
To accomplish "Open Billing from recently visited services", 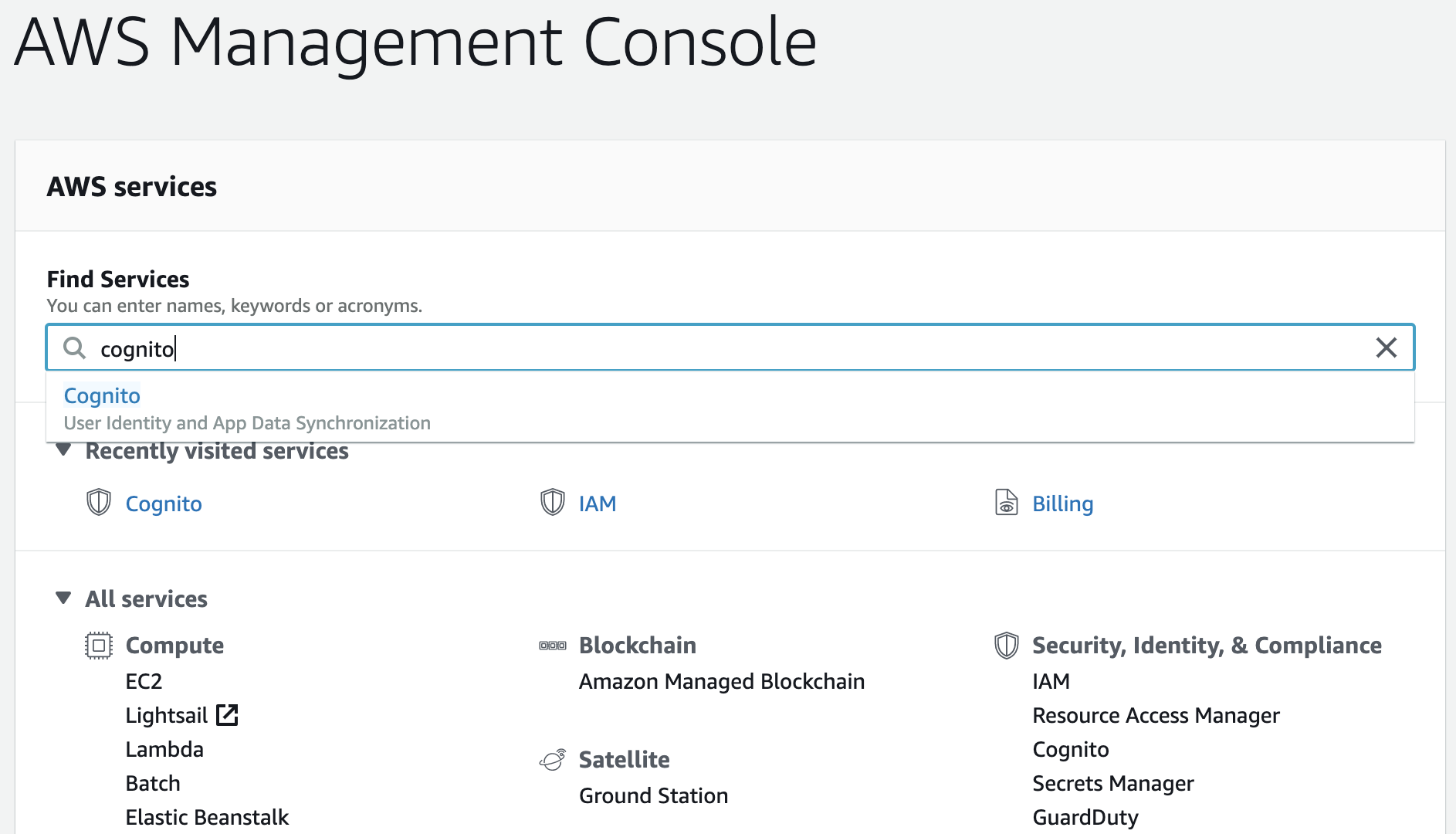I will (1063, 503).
